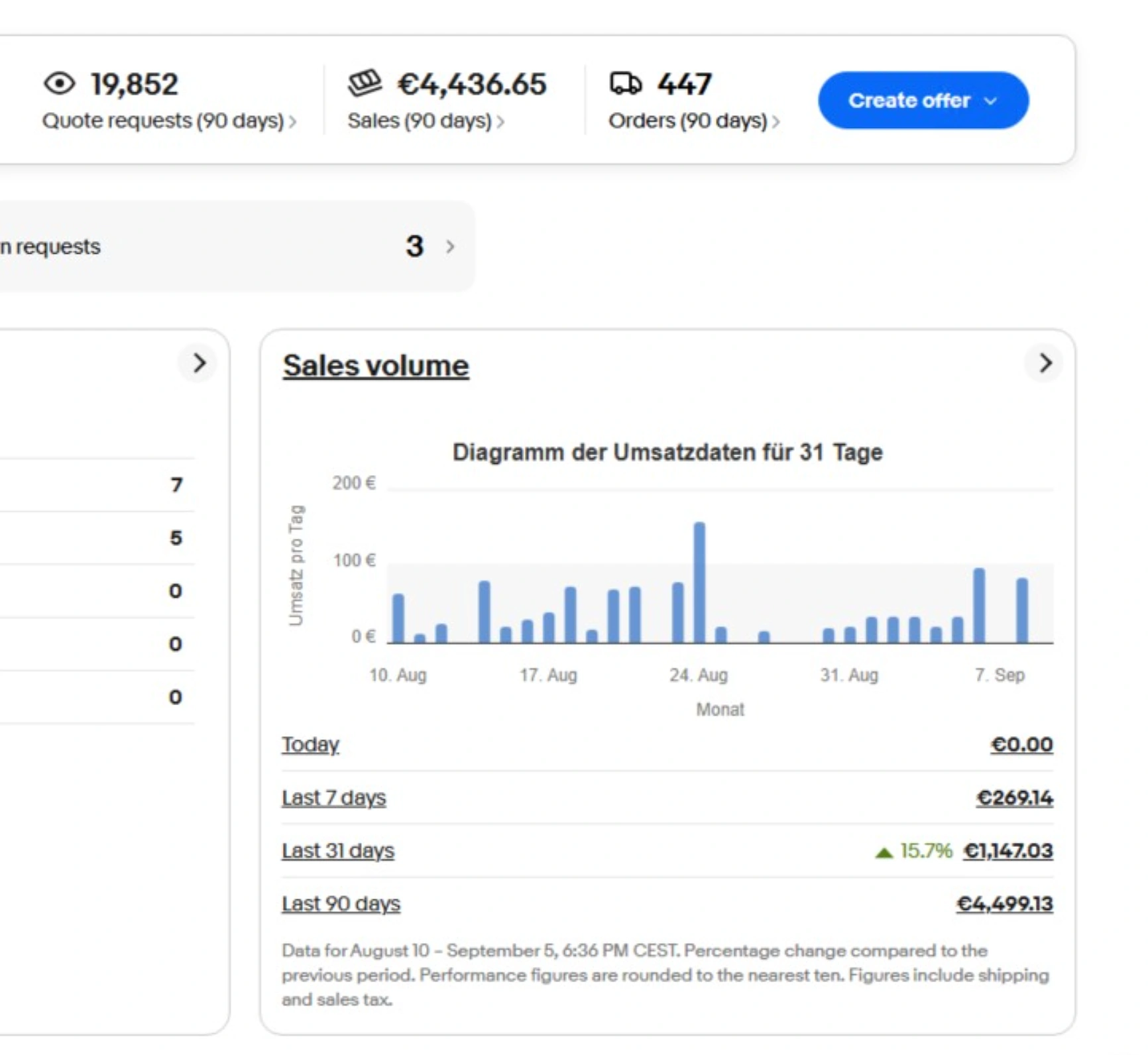Image resolution: width=1148 pixels, height=1055 pixels.
Task: Click the Today sales link
Action: pos(310,745)
